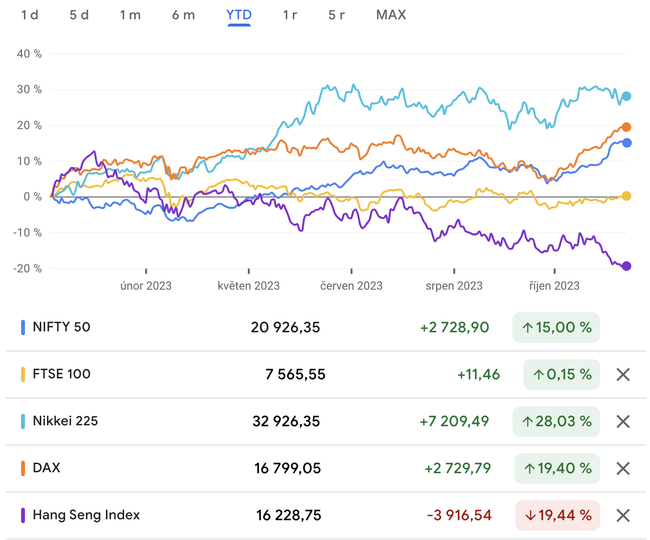This screenshot has width=650, height=540.
Task: Click the purple Hang Seng chart endpoint dot
Action: click(x=626, y=266)
